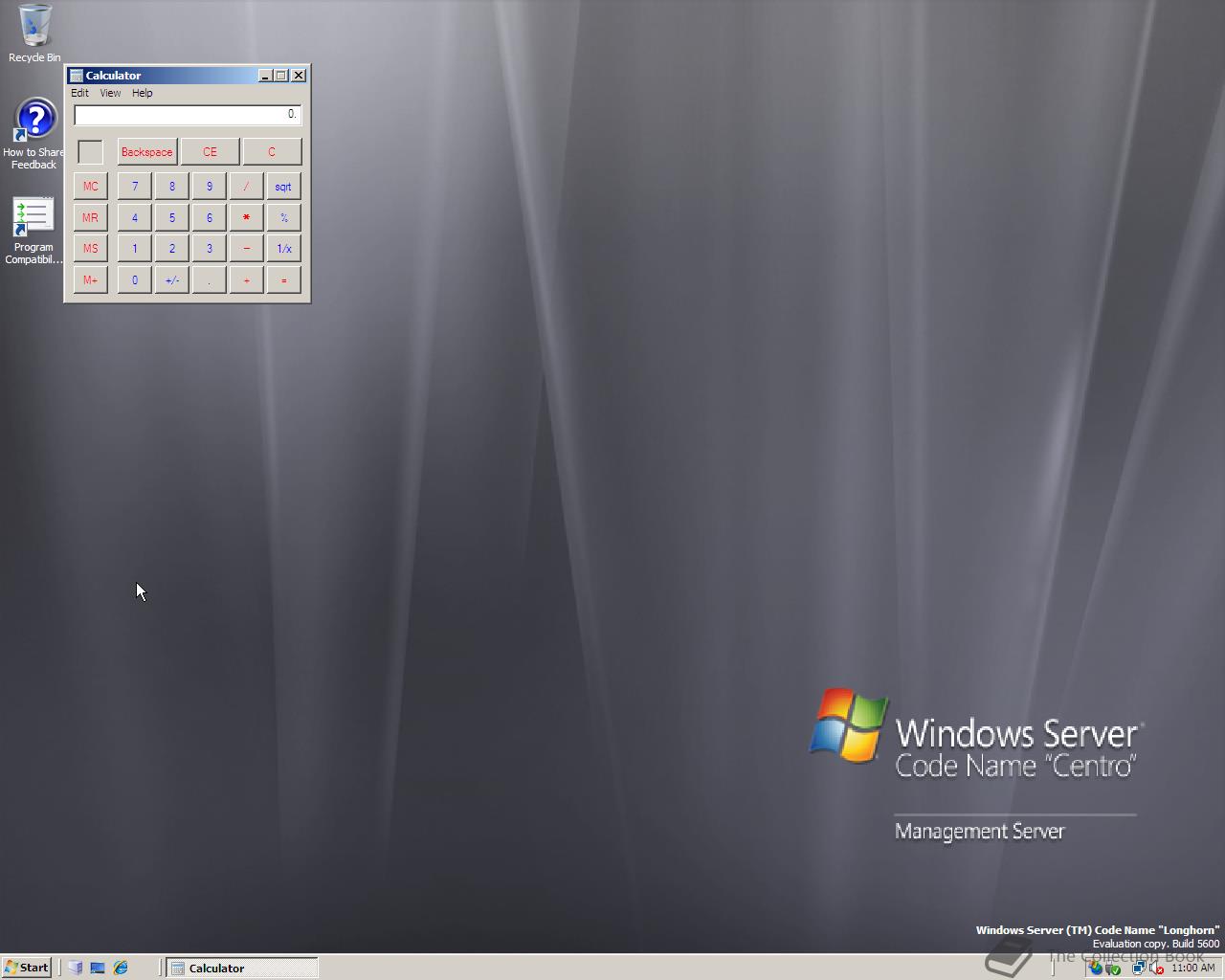Click the MR memory recall button
This screenshot has width=1225, height=980.
point(91,217)
